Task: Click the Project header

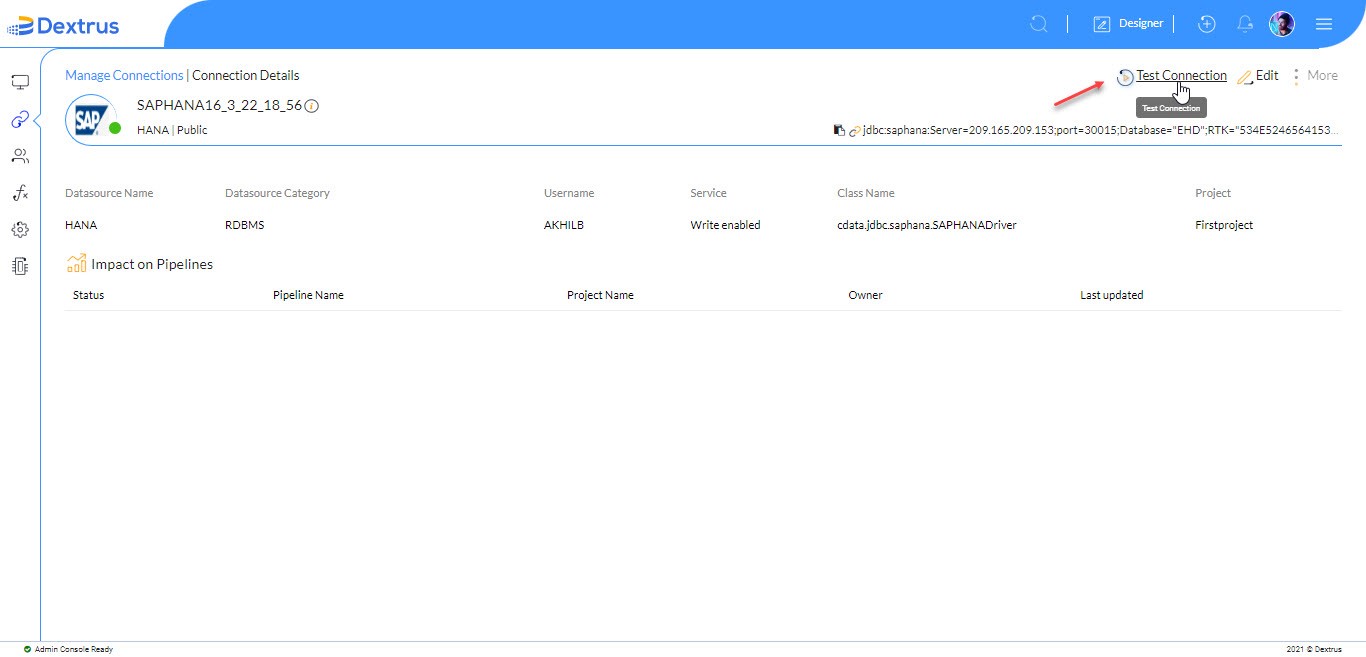Action: coord(1213,193)
